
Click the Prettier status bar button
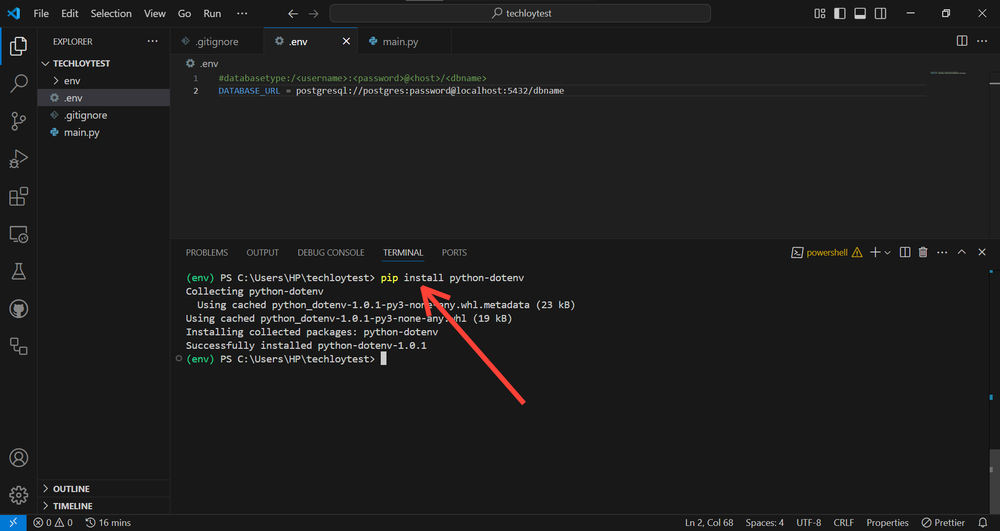[942, 522]
